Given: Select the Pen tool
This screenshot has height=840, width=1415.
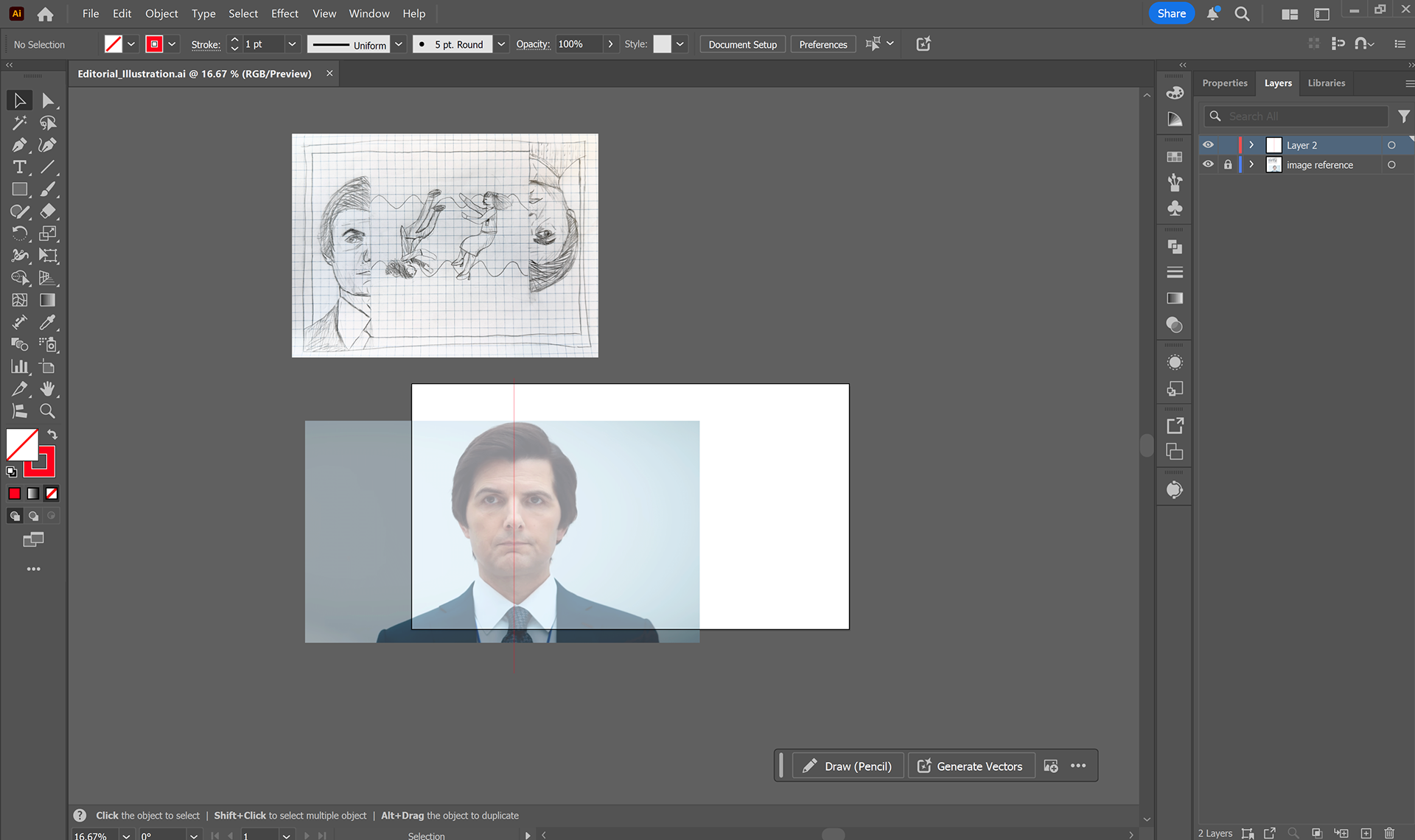Looking at the screenshot, I should [19, 145].
